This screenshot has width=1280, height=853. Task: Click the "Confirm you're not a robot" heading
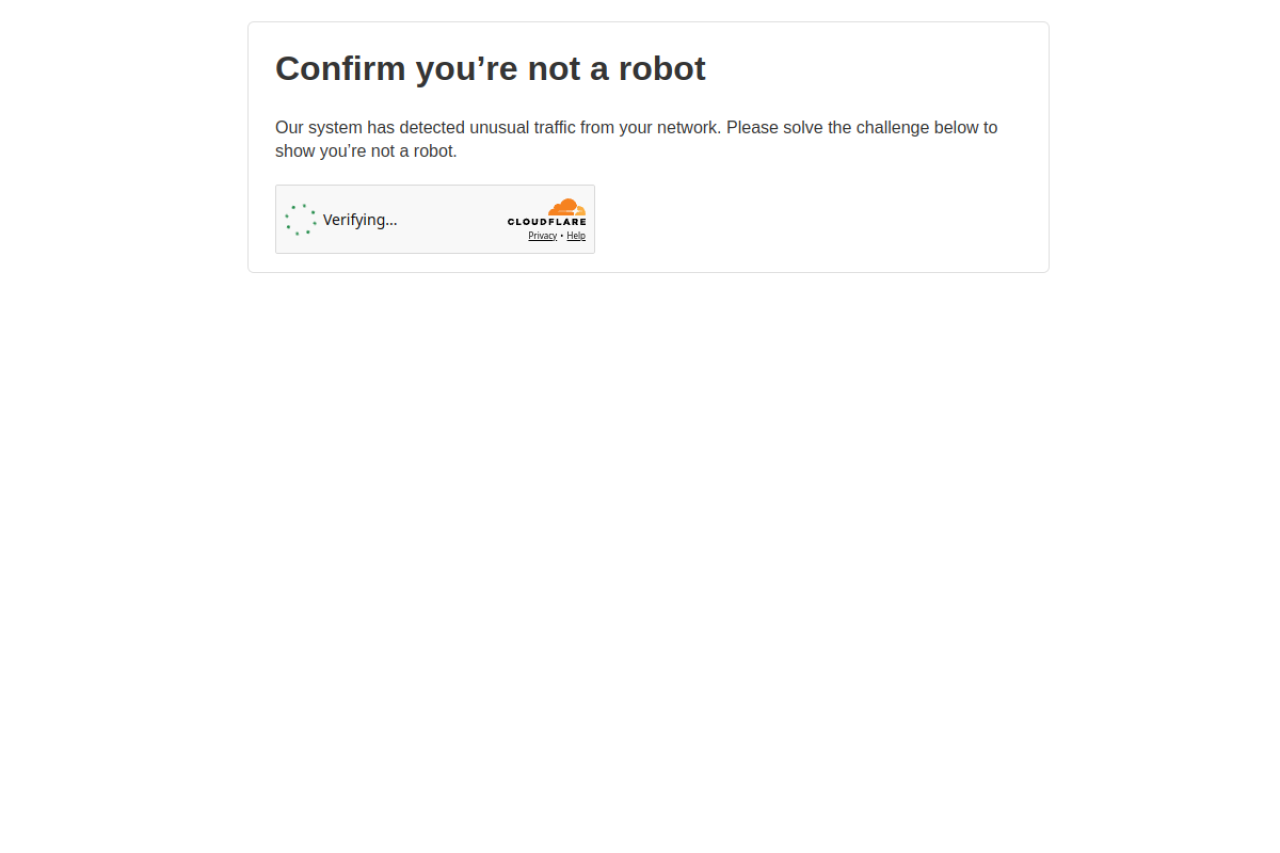click(x=490, y=69)
